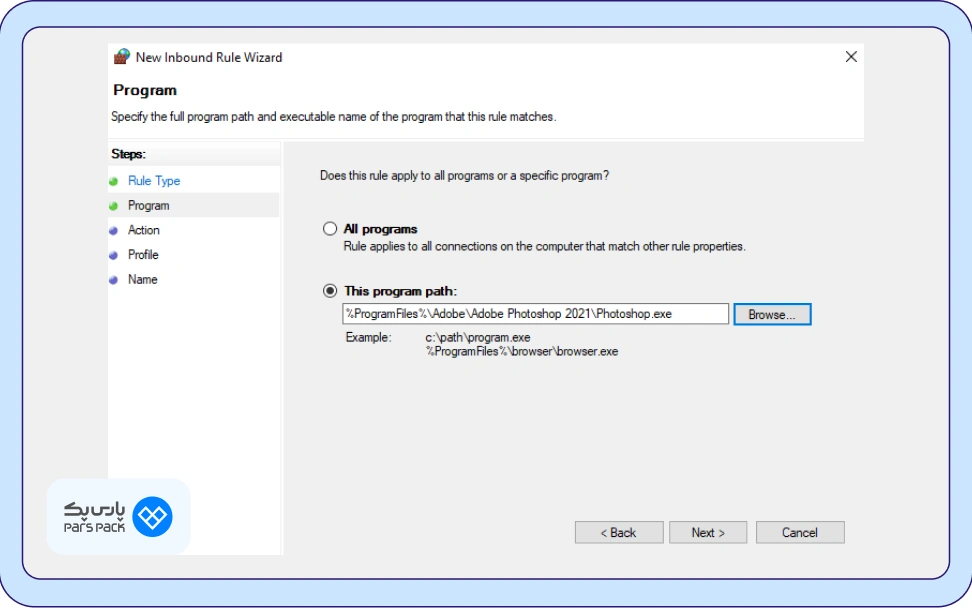Viewport: 972px width, 608px height.
Task: Click the purple bullet beside Name step
Action: tap(114, 280)
